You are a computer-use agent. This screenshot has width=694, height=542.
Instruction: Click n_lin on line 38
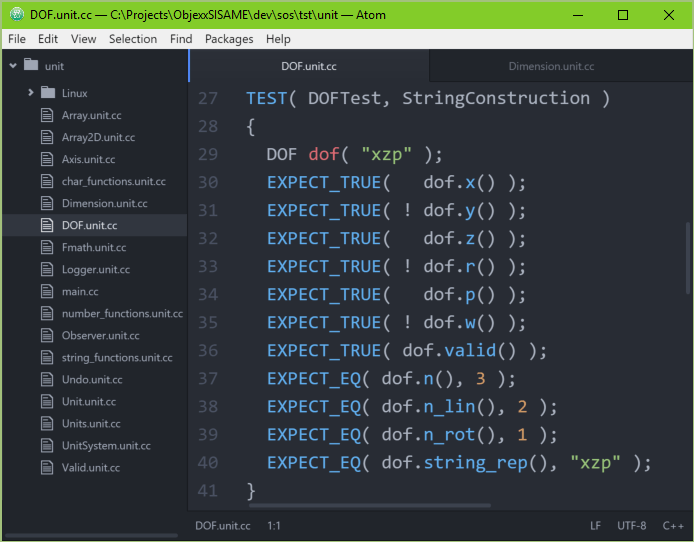449,407
